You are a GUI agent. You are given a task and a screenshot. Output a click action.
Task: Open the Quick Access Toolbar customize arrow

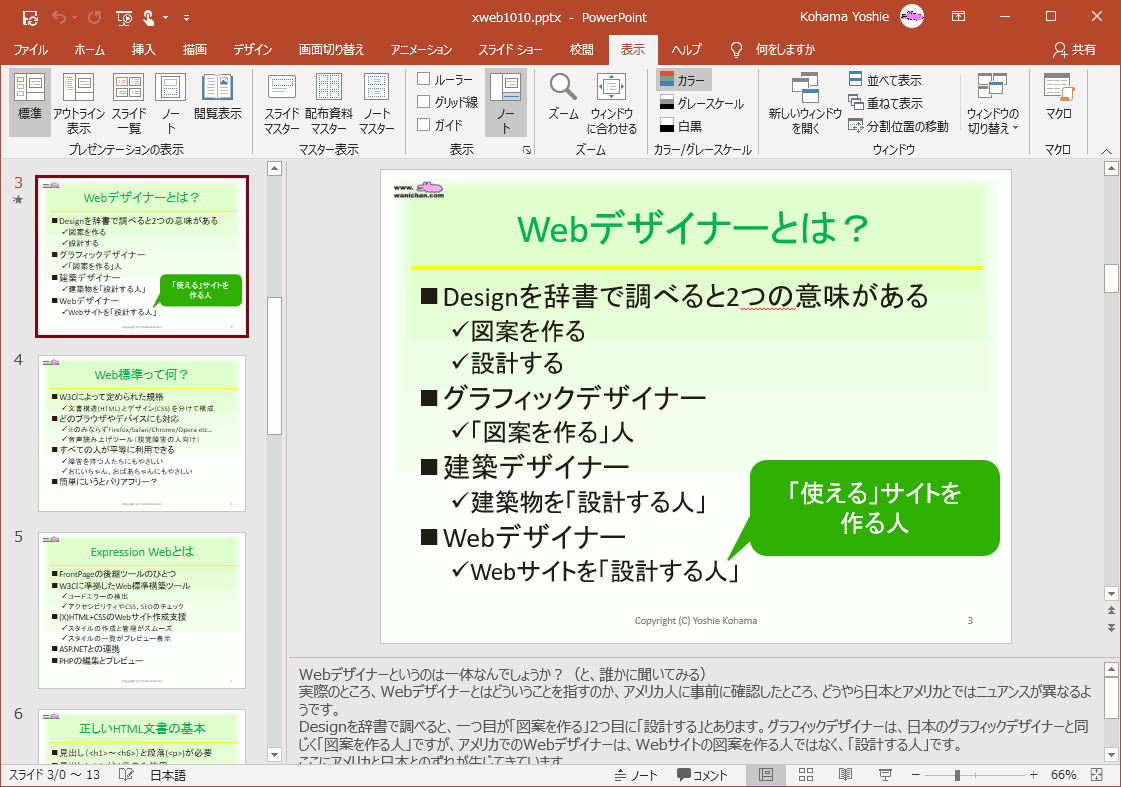[187, 18]
